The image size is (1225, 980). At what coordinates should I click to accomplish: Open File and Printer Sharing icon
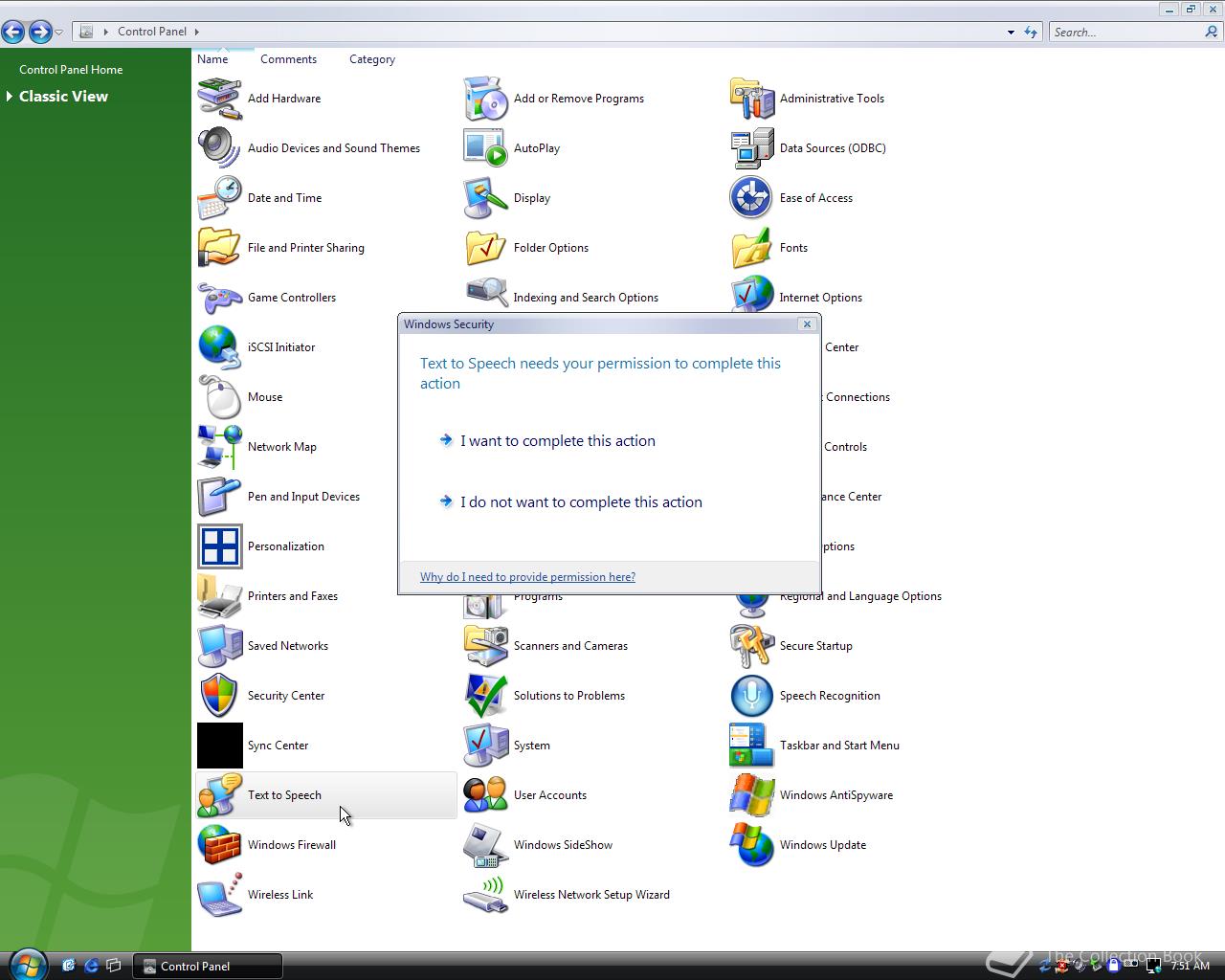[x=219, y=248]
